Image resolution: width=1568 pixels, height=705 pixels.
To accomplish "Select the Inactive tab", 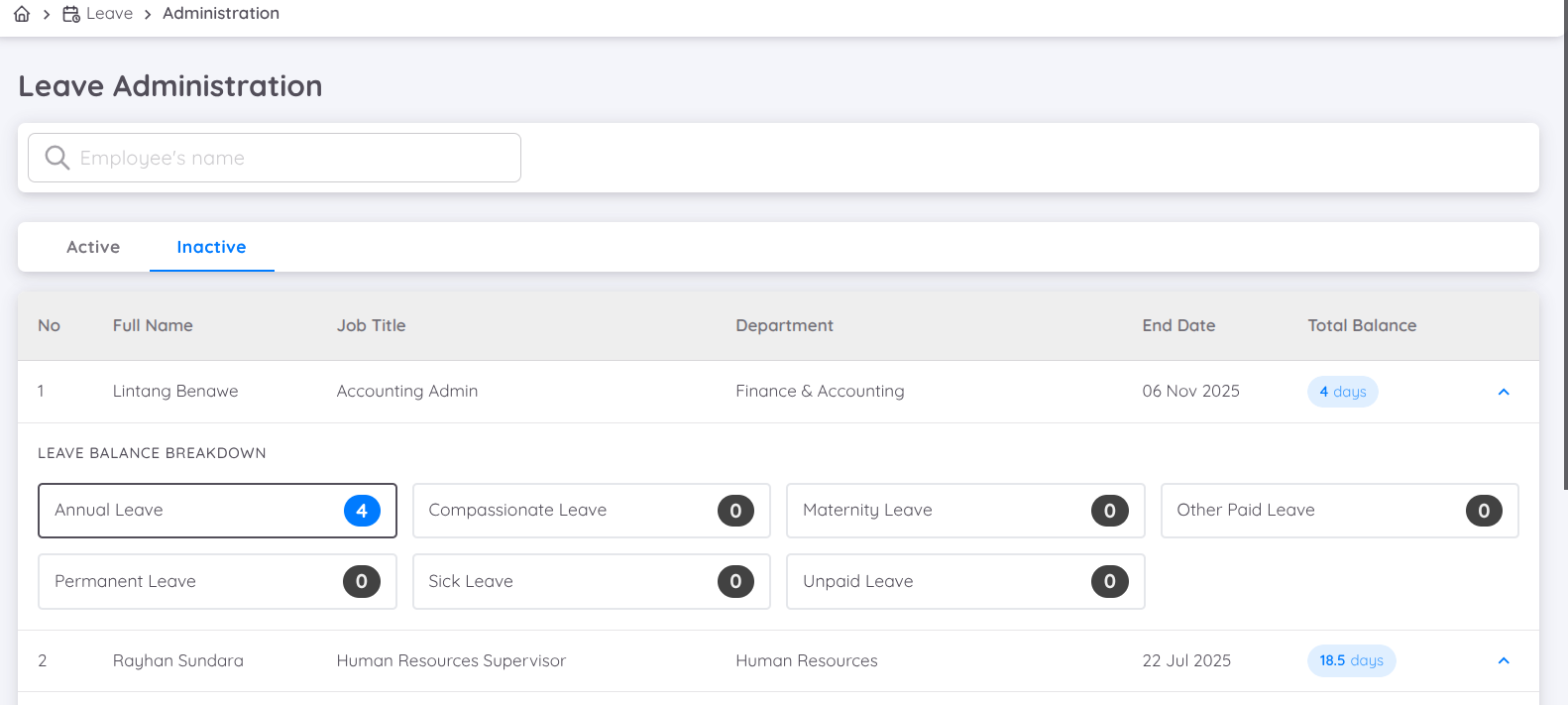I will [211, 247].
